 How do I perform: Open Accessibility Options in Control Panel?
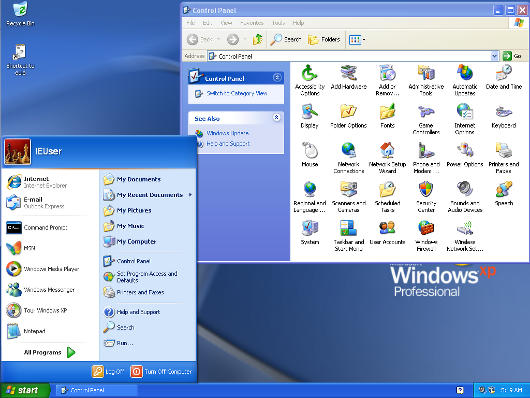click(310, 80)
